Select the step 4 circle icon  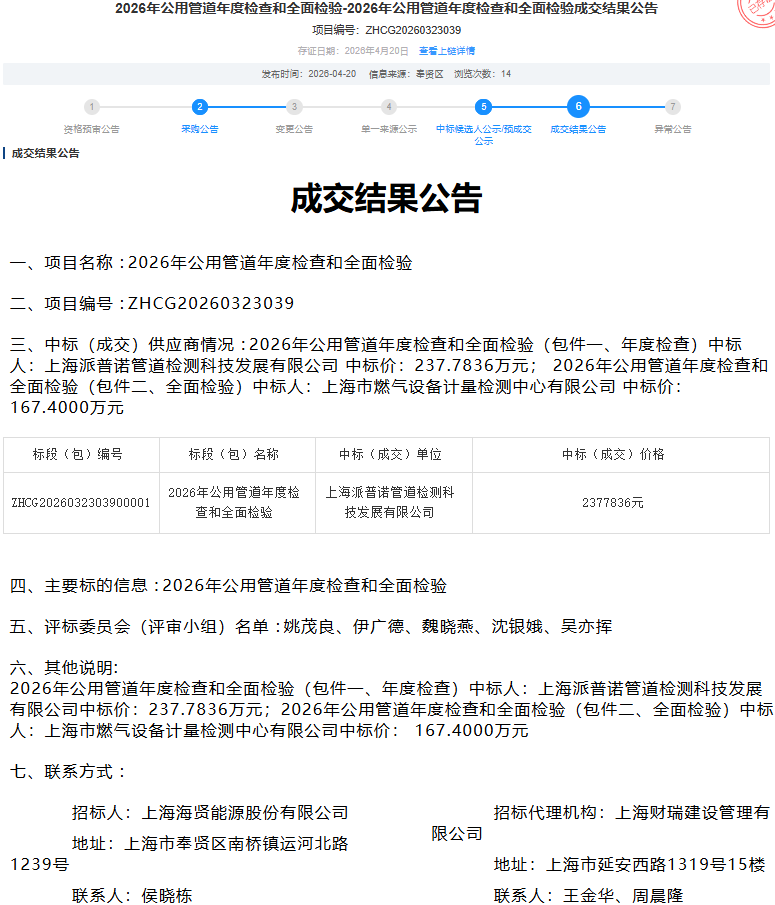[389, 107]
